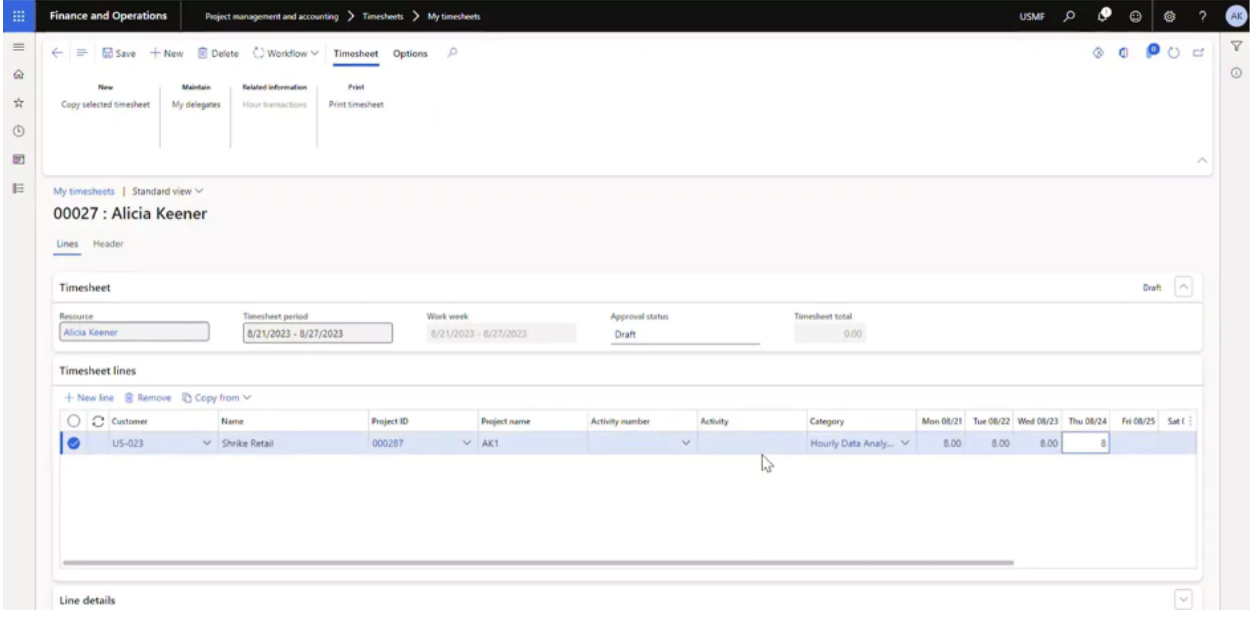Viewport: 1258px width, 620px height.
Task: Open the app launcher waffle icon
Action: [x=17, y=16]
